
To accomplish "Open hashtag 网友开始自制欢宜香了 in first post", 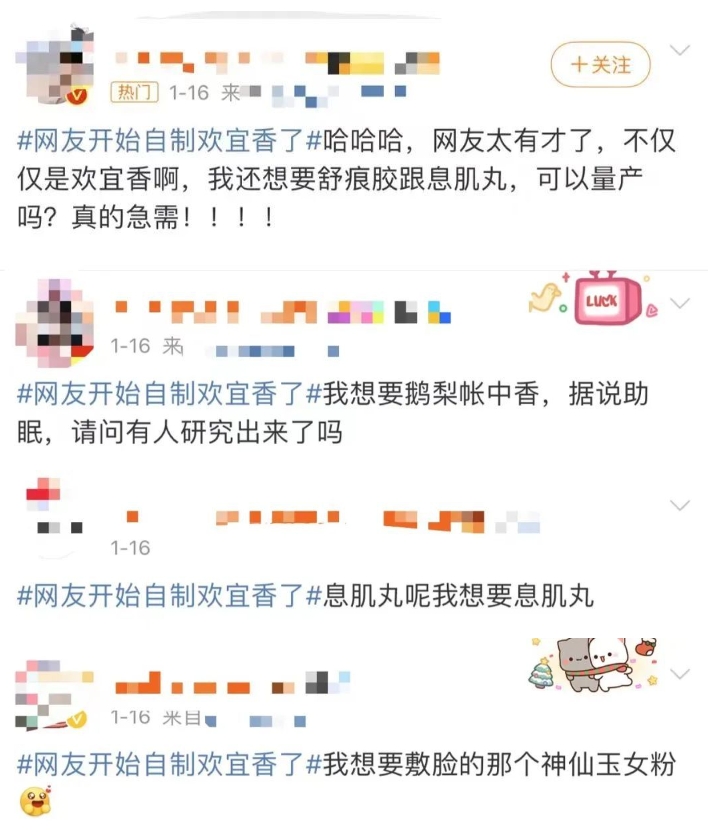I will pyautogui.click(x=170, y=141).
